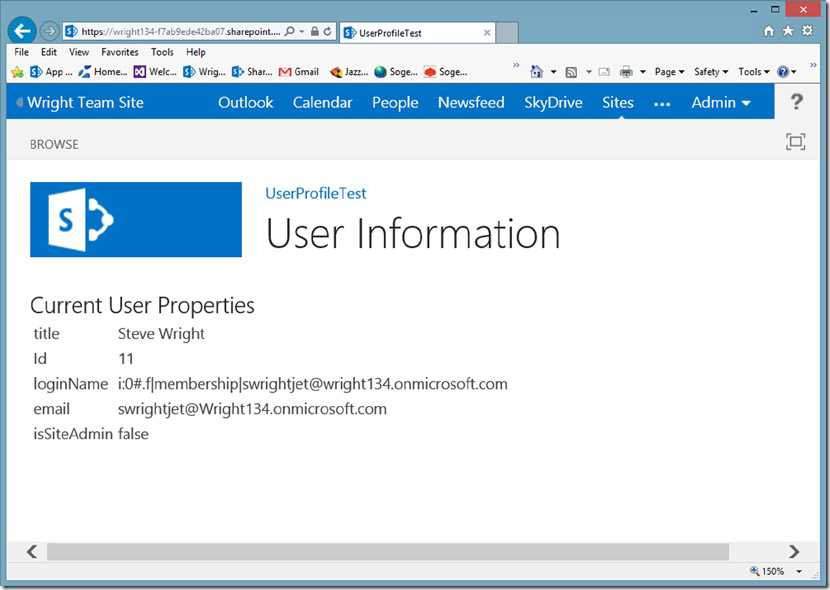Expand the address bar search dropdown arrow
The image size is (830, 590).
302,31
